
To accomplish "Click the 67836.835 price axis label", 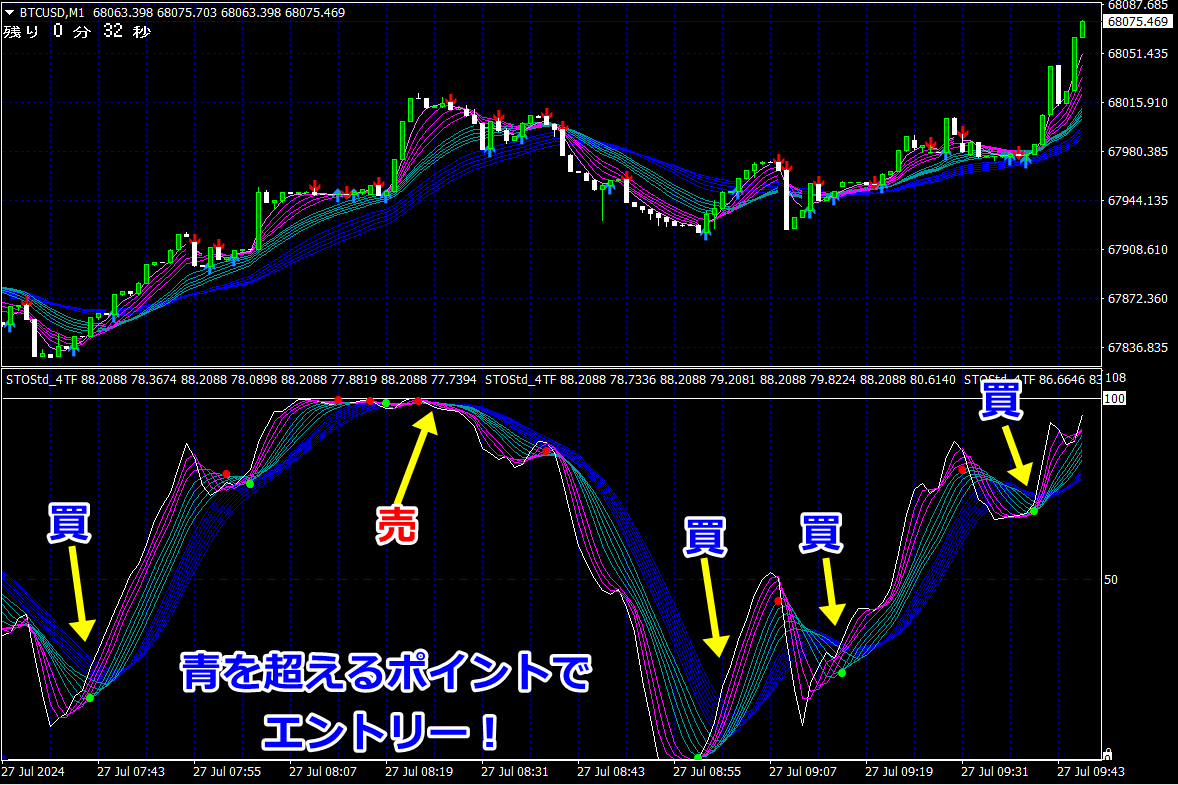I will (x=1137, y=347).
